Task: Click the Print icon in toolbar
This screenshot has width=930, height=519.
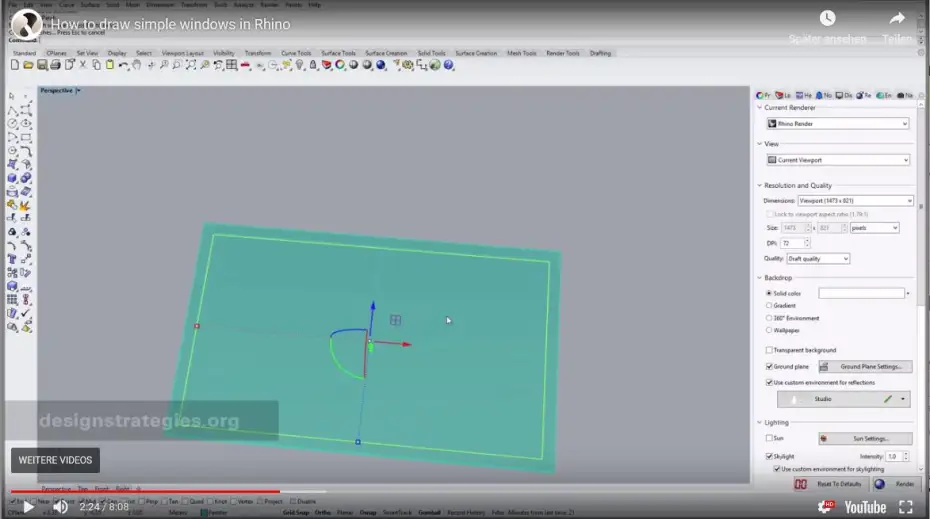Action: pyautogui.click(x=55, y=65)
